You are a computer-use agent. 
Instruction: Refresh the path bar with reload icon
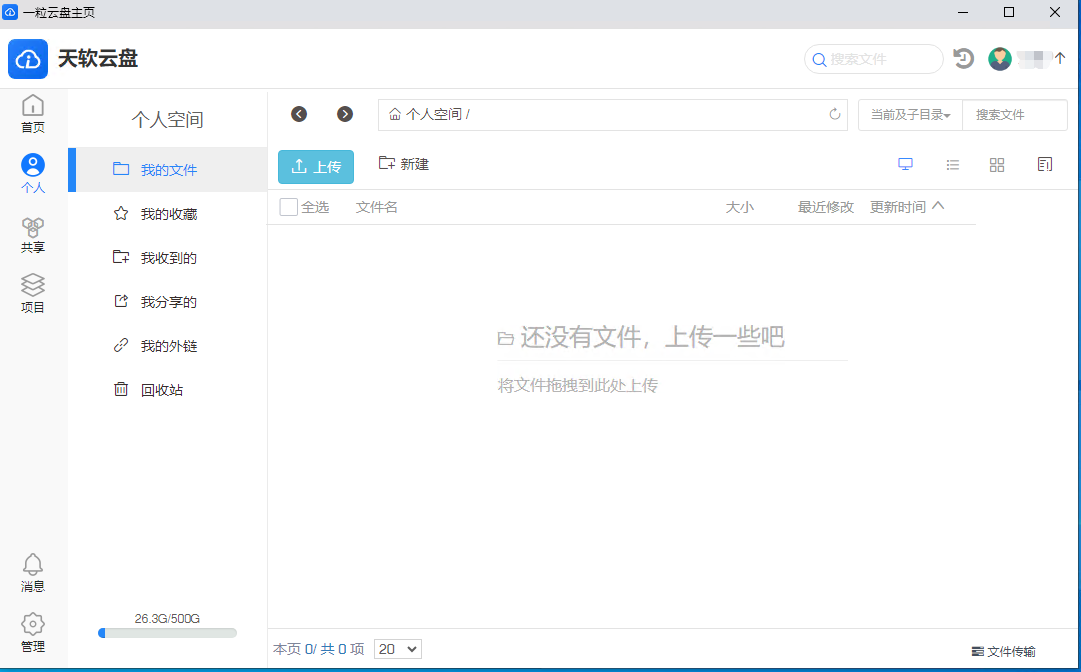[x=835, y=115]
